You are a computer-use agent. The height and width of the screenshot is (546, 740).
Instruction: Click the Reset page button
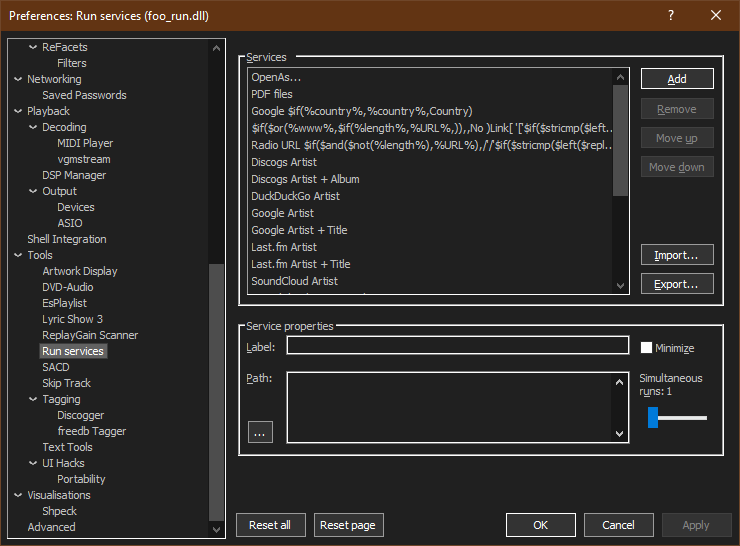click(348, 525)
